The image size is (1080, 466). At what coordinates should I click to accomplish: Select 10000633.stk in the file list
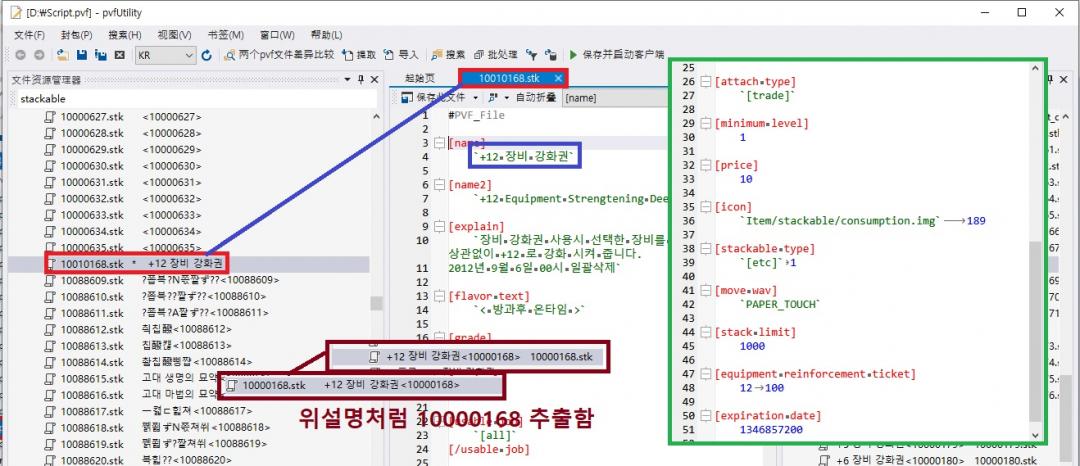click(x=91, y=215)
